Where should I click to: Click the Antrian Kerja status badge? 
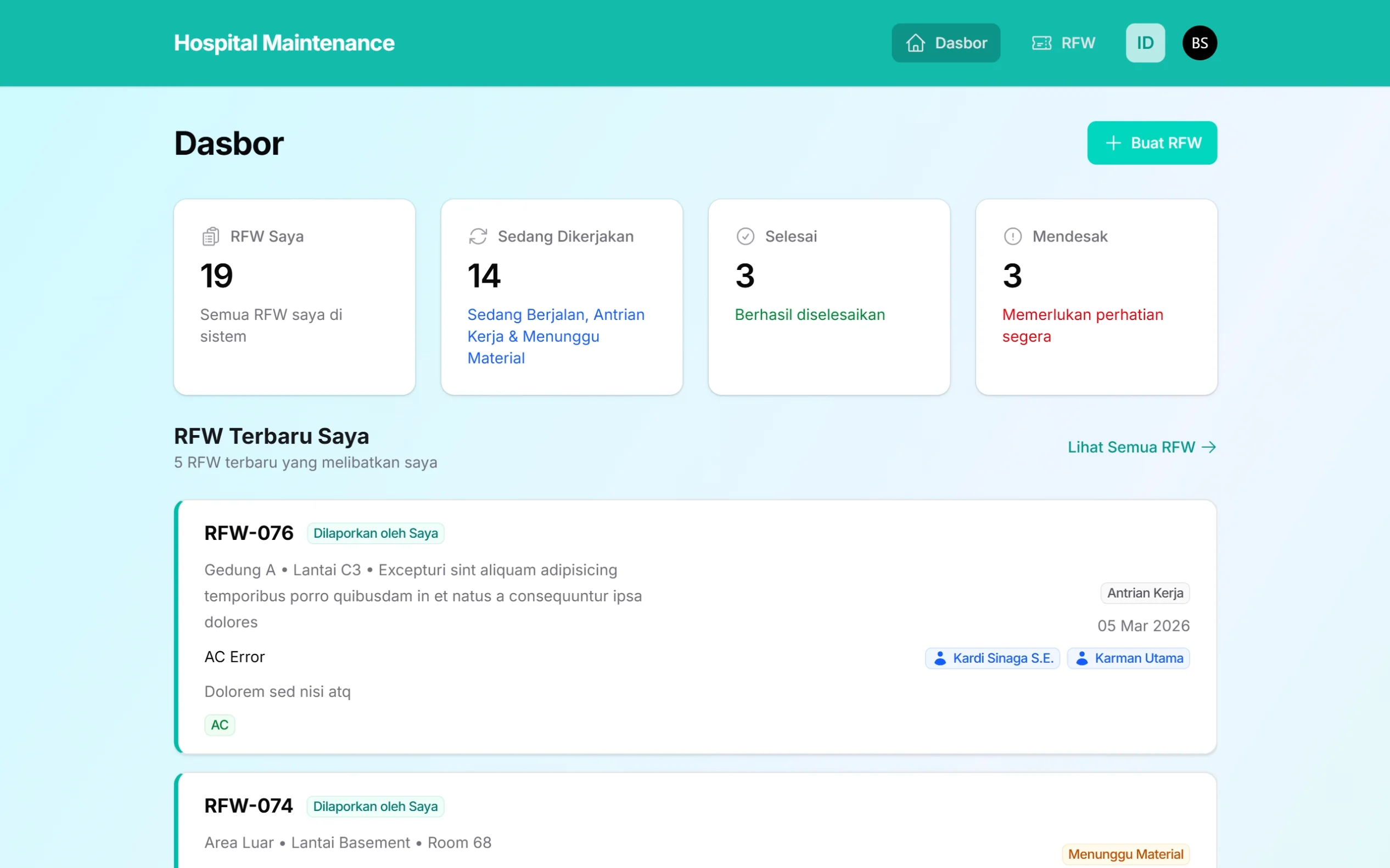click(1144, 593)
